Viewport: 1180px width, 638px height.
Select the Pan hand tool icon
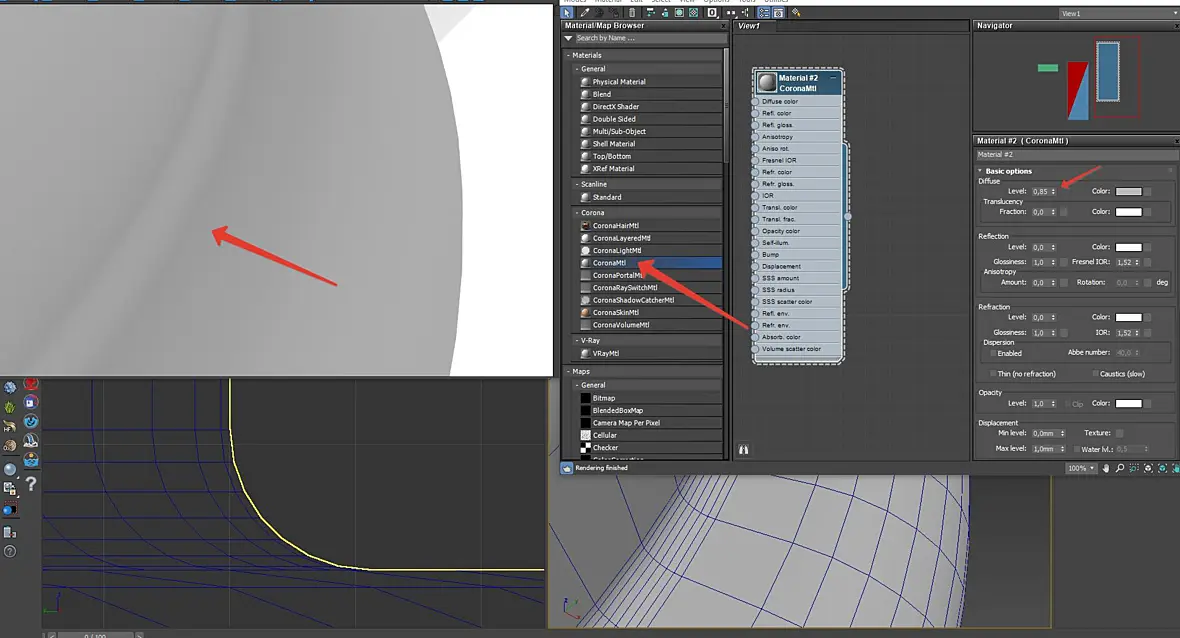pos(1105,468)
